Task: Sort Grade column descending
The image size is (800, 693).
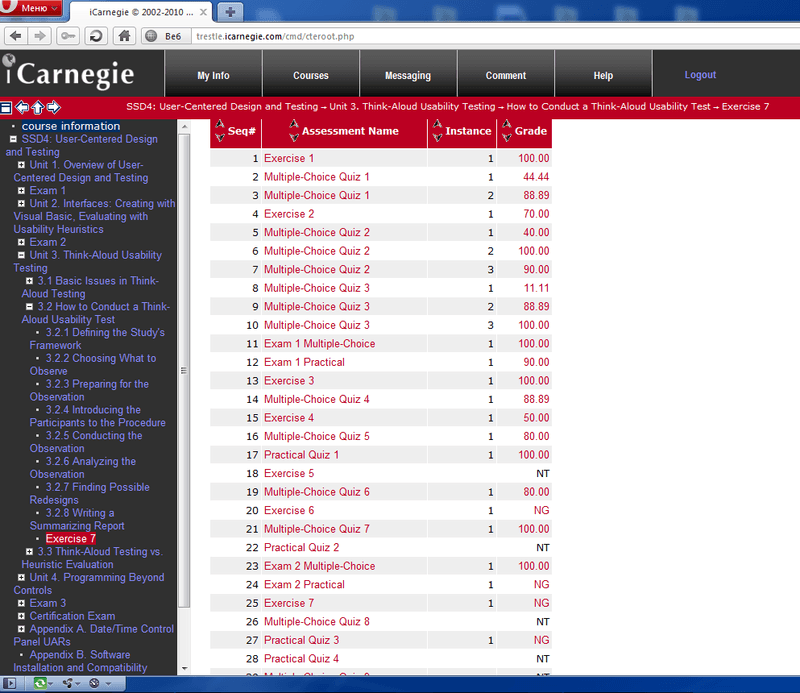Action: (x=507, y=137)
